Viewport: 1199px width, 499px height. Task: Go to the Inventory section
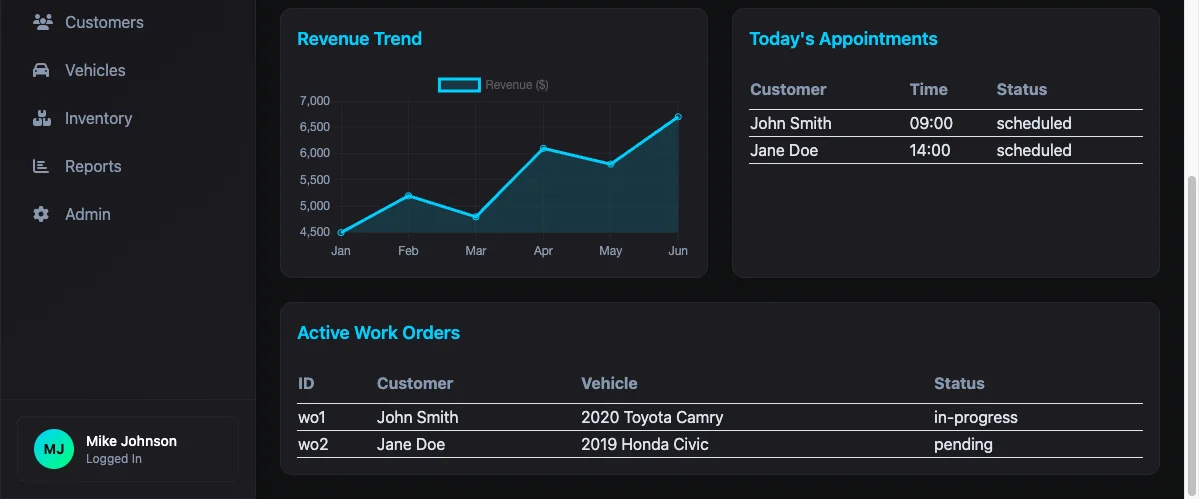98,118
